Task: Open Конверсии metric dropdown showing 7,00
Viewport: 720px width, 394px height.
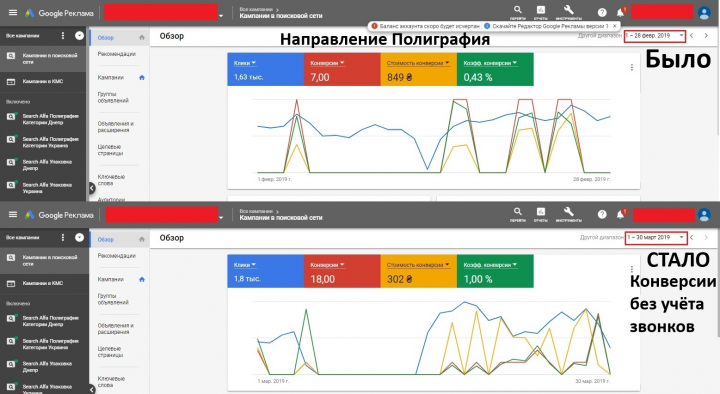Action: point(327,63)
